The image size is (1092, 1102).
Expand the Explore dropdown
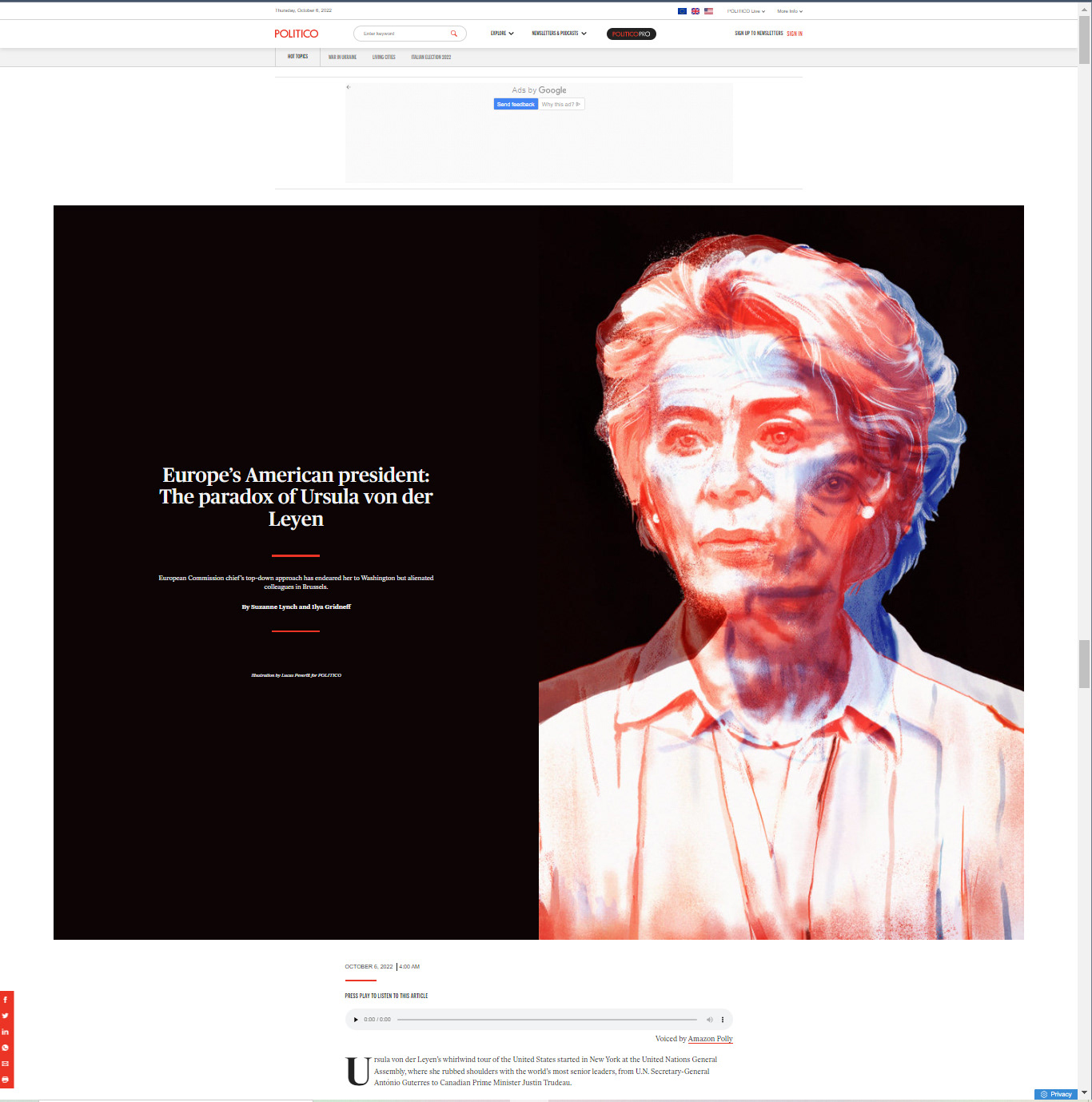(502, 34)
